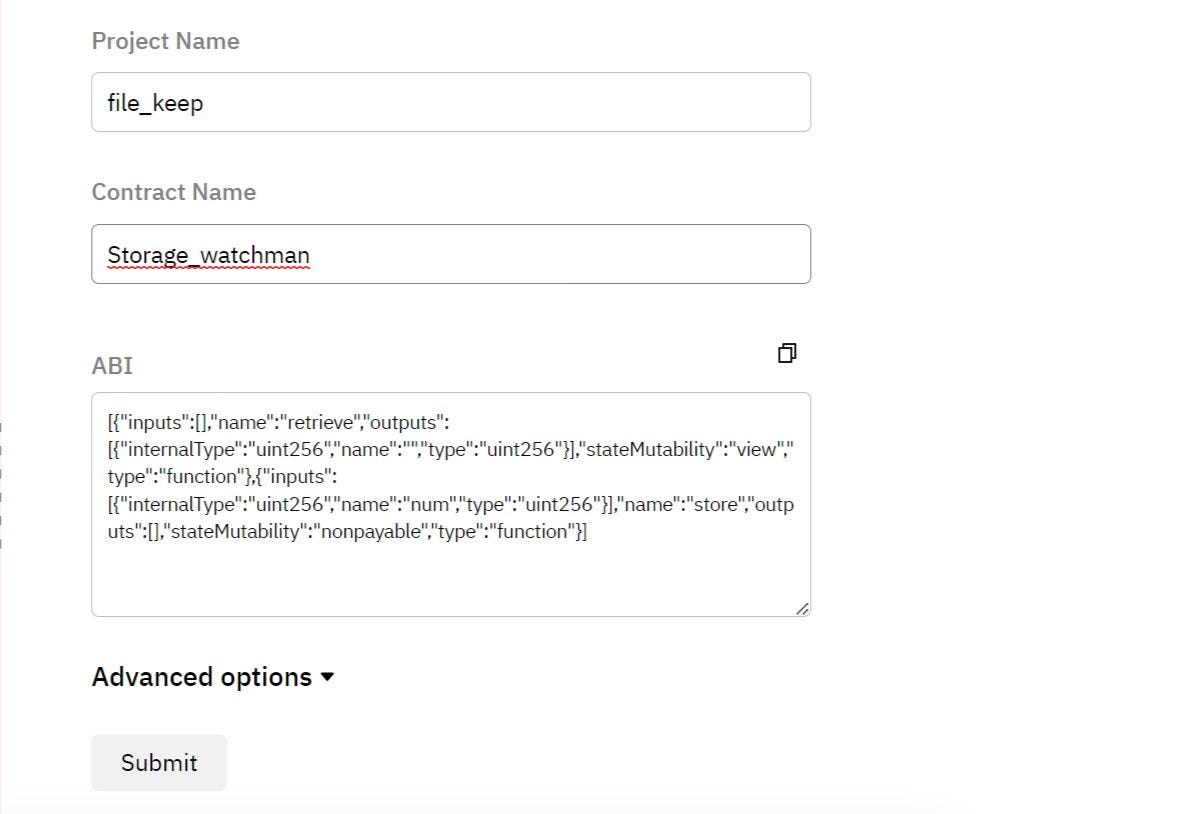Viewport: 1196px width, 814px height.
Task: Place cursor in Storage_watchman text
Action: [208, 255]
